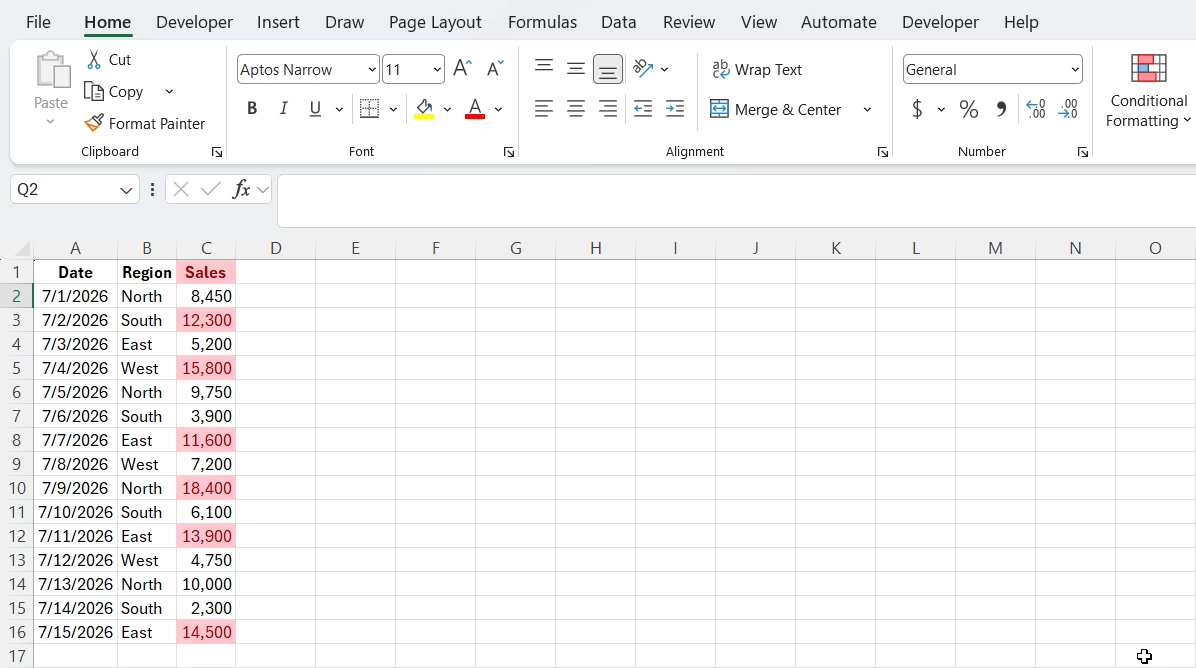Open Alignment group dialog launcher

[883, 153]
